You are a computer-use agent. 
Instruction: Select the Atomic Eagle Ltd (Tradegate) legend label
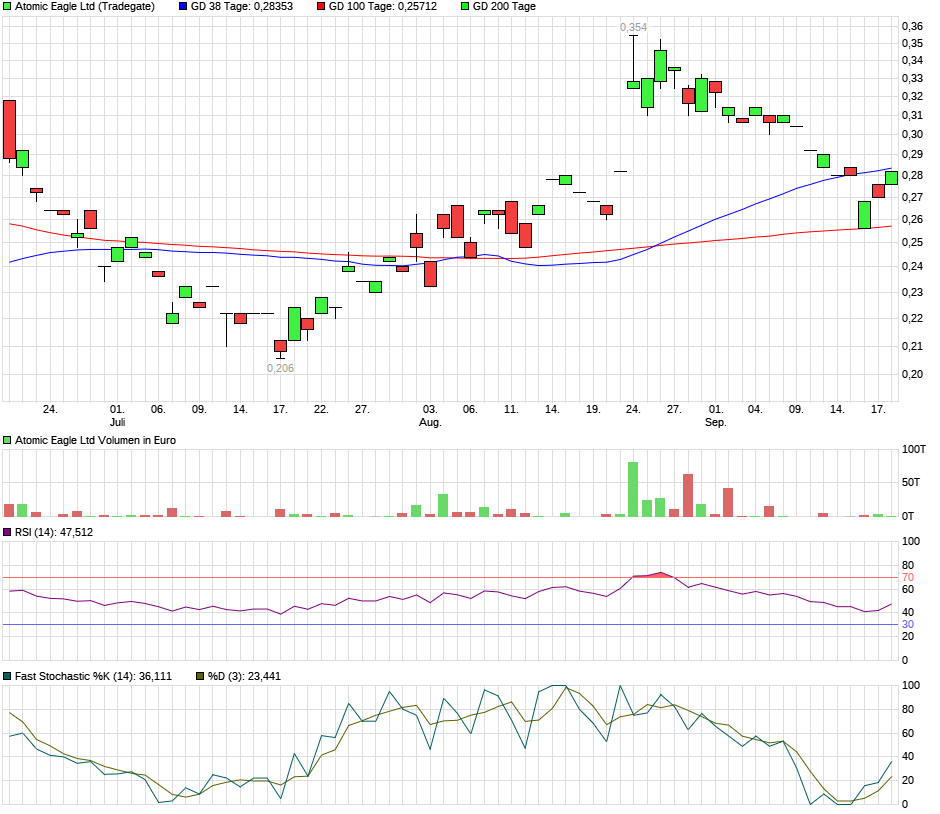(85, 7)
